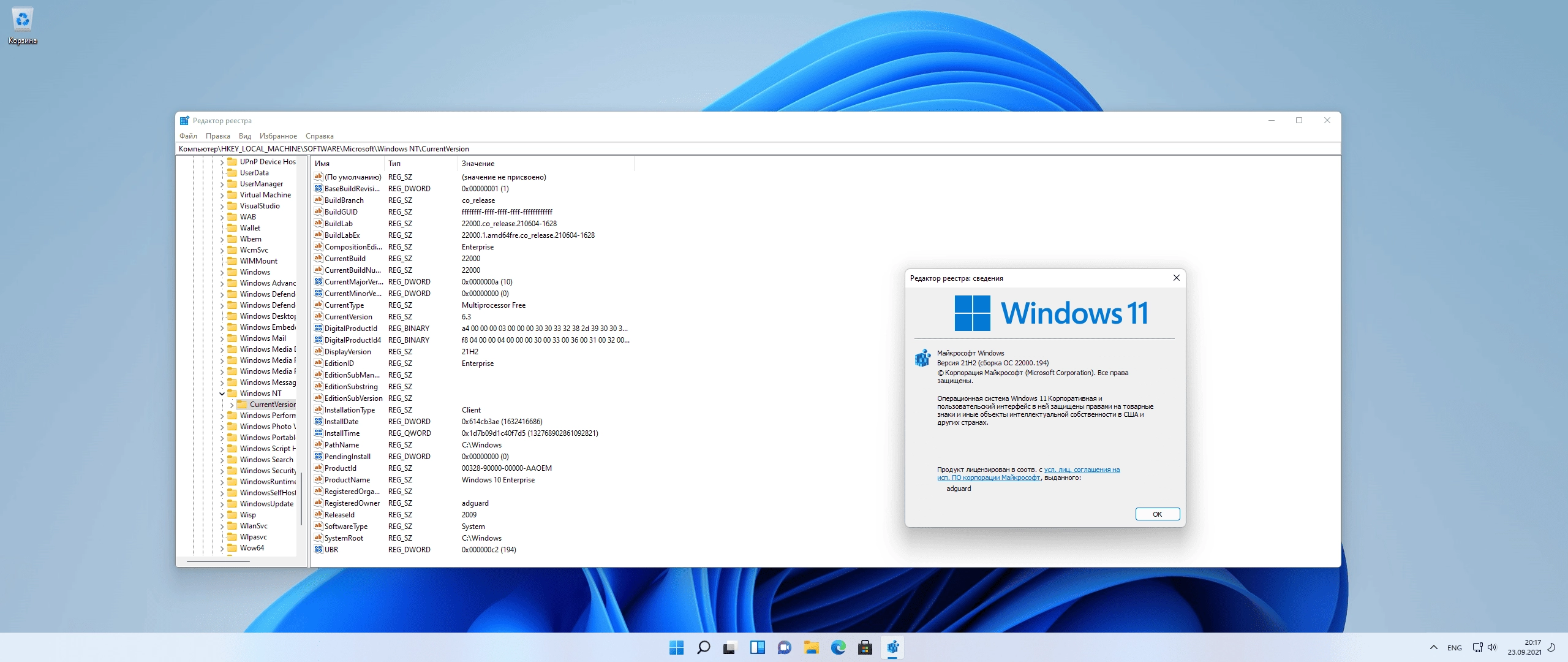
Task: Expand the UPnP Device Host key
Action: [x=222, y=162]
